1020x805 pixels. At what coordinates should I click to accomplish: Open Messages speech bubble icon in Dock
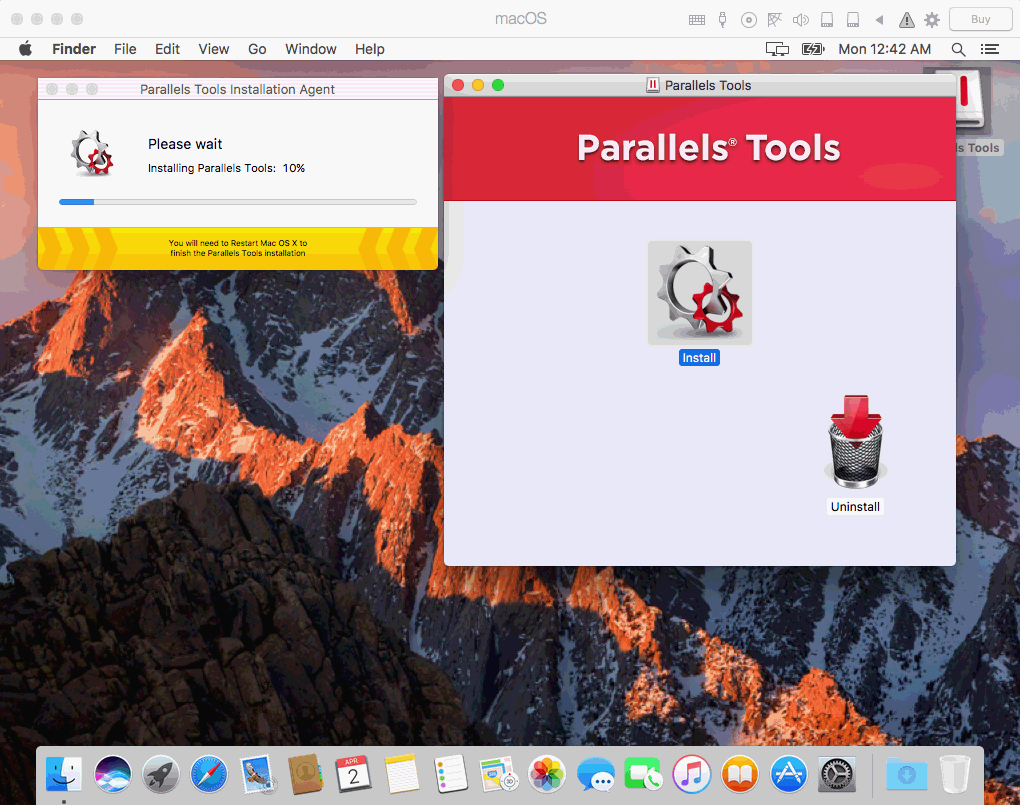595,774
